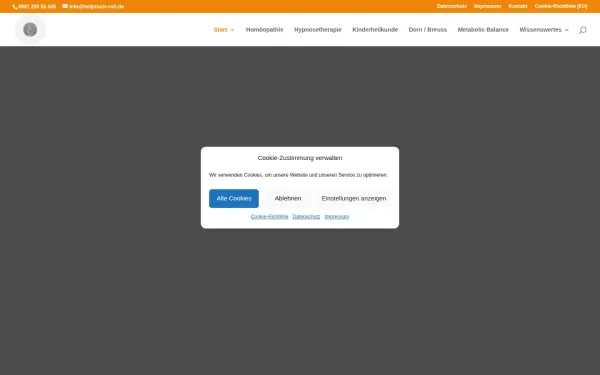Go to Kinderheilkunde menu item
This screenshot has width=600, height=375.
[x=375, y=29]
